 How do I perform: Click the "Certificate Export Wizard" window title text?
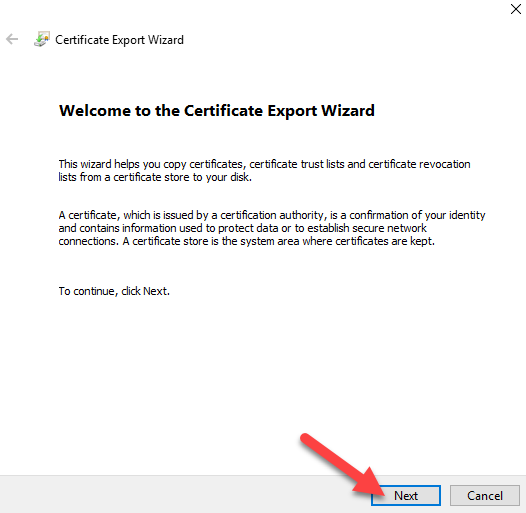(x=119, y=40)
